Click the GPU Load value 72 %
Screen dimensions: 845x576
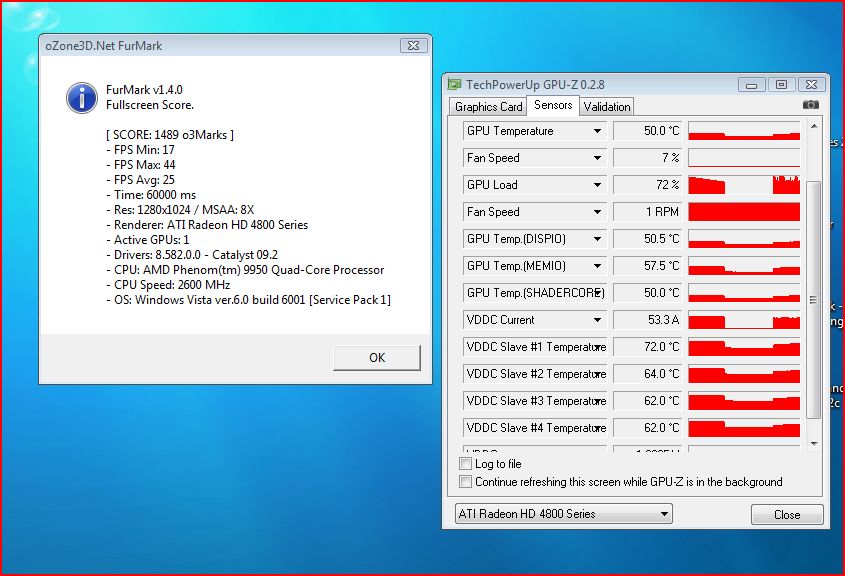coord(648,185)
